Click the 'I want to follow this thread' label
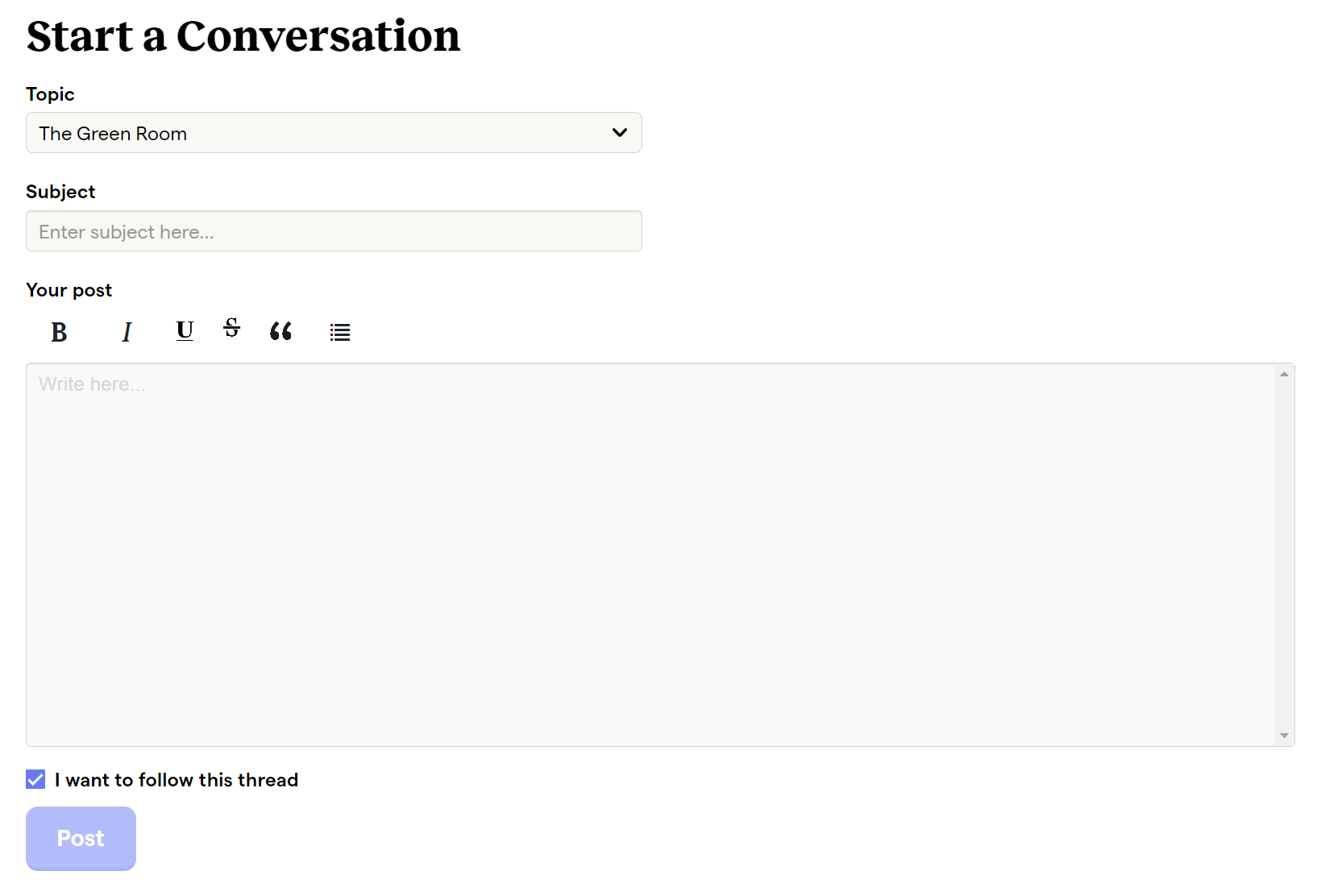Viewport: 1342px width, 896px height. tap(177, 780)
